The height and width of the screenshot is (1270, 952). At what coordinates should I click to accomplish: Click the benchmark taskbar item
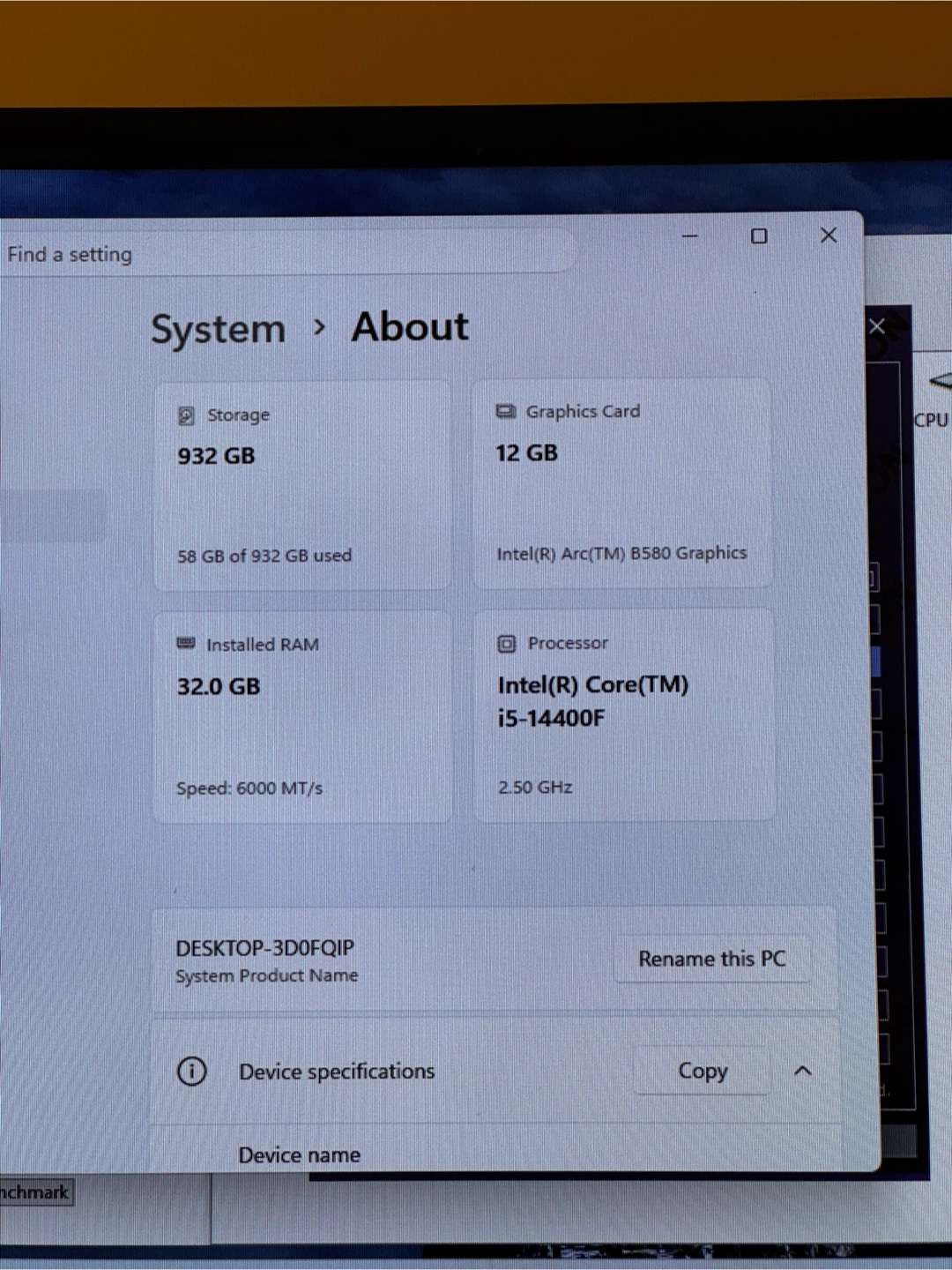coord(35,1192)
